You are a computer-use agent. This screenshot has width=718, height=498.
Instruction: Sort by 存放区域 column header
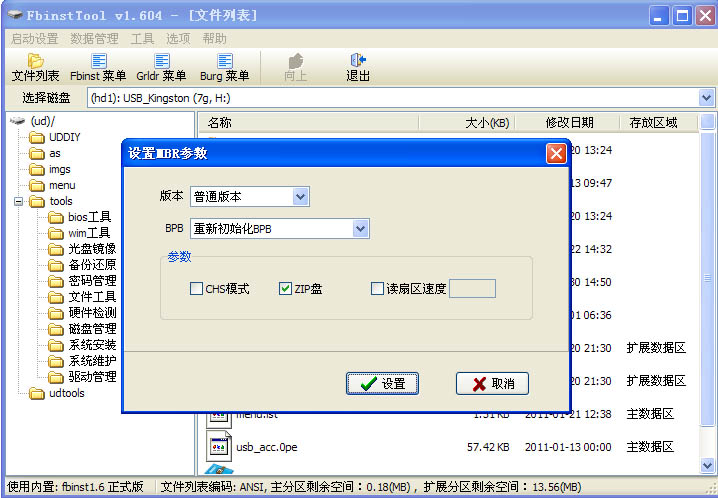click(x=658, y=123)
